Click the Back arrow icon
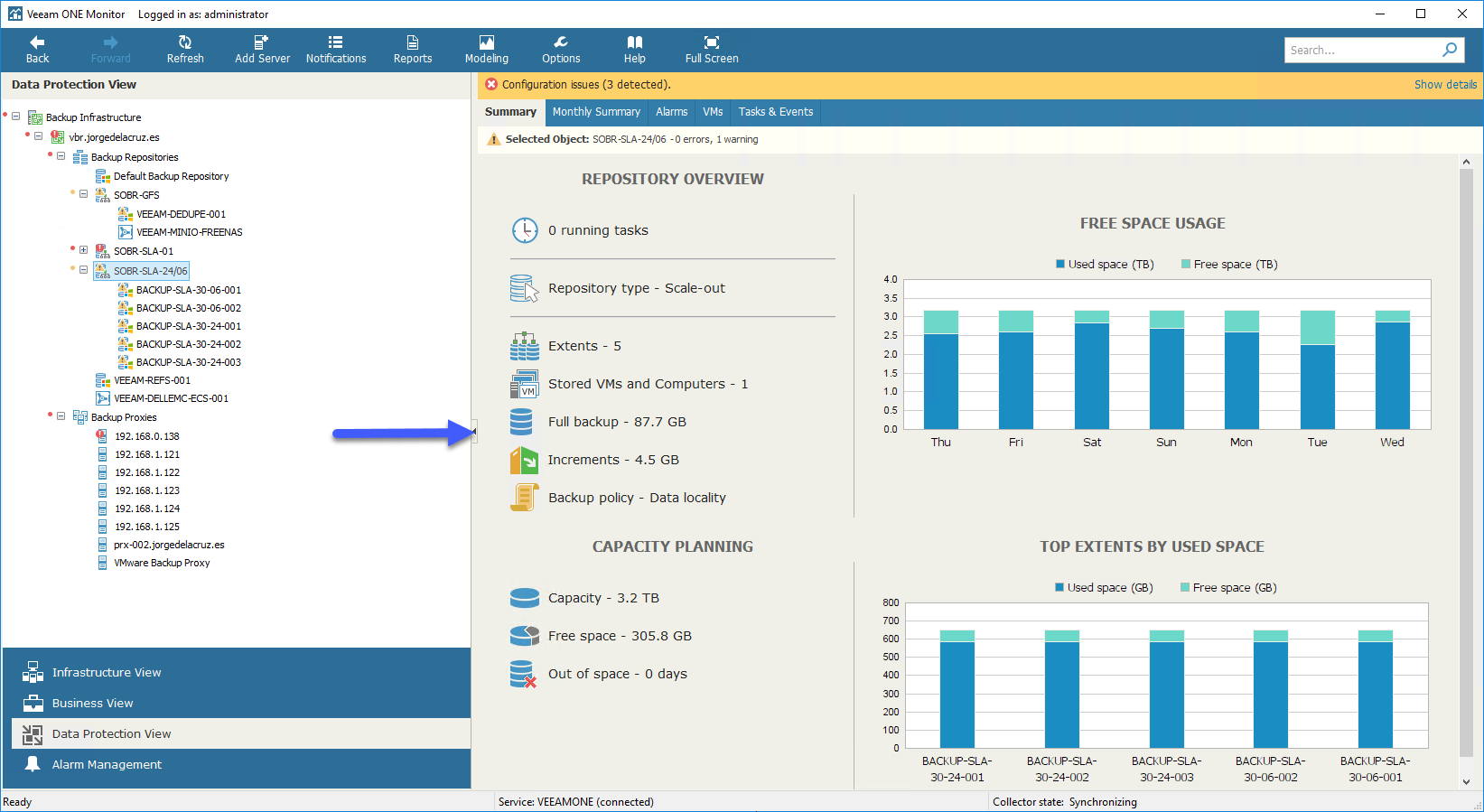 [37, 42]
